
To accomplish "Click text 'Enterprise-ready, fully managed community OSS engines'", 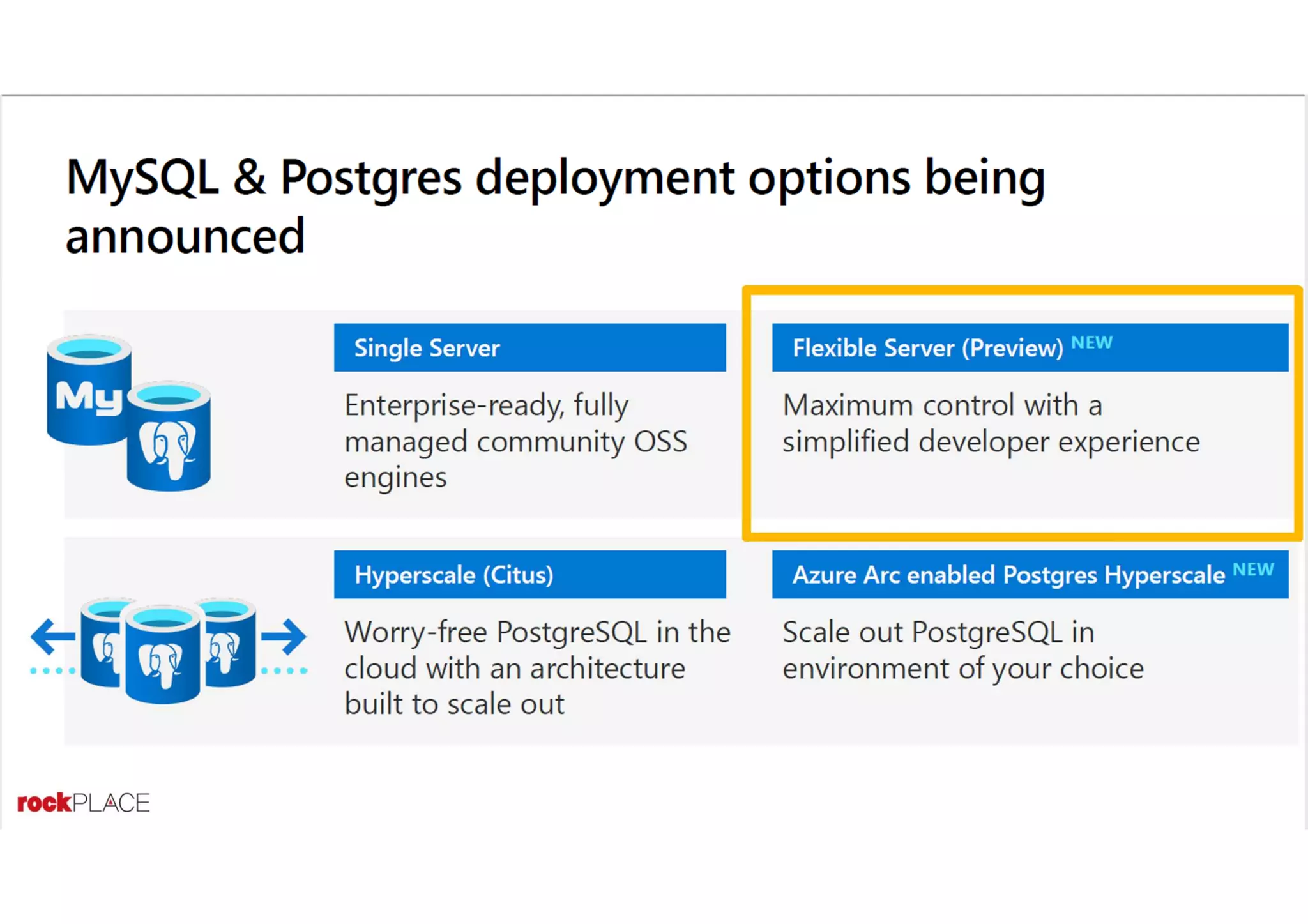I will click(x=516, y=441).
